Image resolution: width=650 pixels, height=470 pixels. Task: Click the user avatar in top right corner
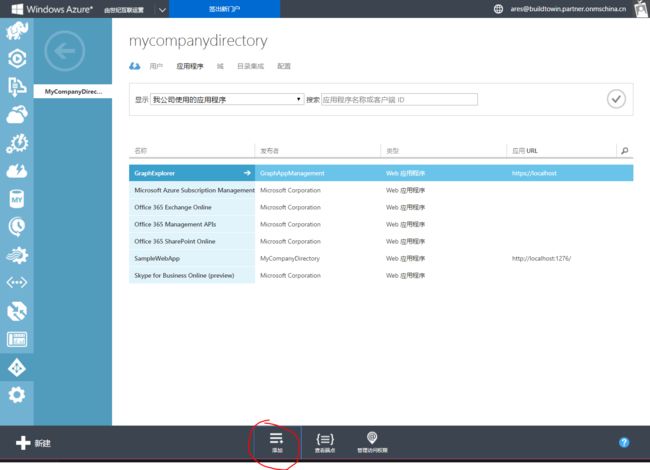point(641,9)
